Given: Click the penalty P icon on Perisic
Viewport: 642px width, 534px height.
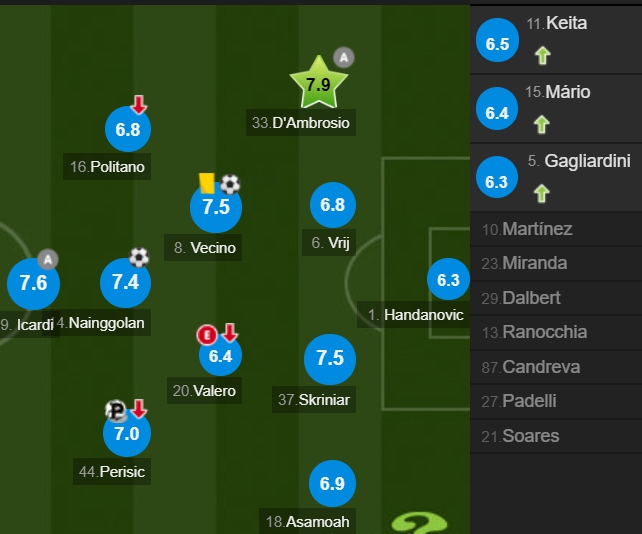Looking at the screenshot, I should pos(115,410).
